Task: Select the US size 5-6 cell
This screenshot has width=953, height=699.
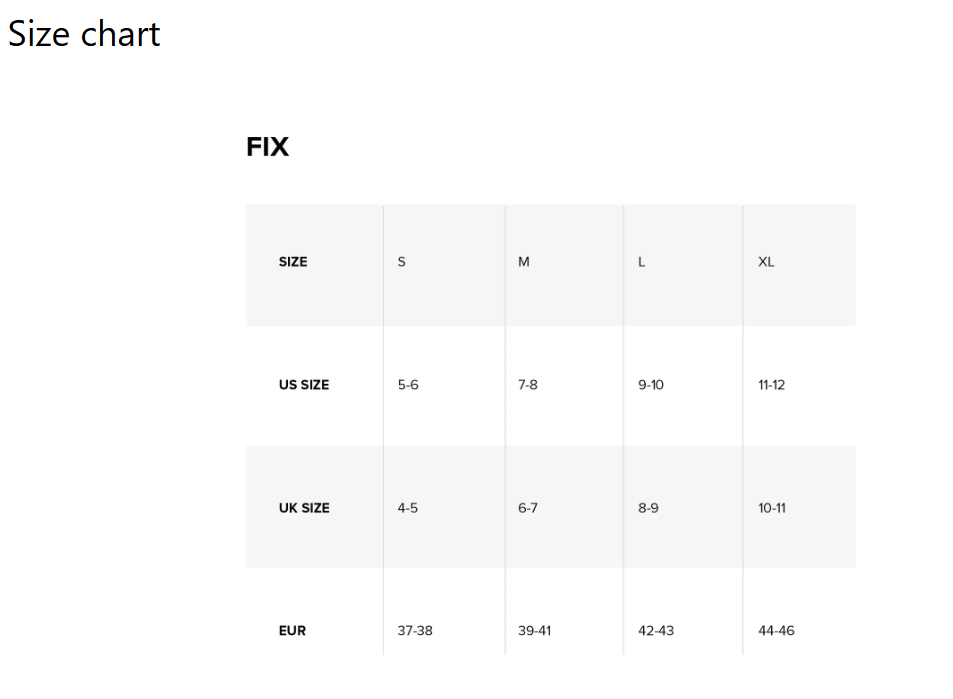Action: click(408, 385)
